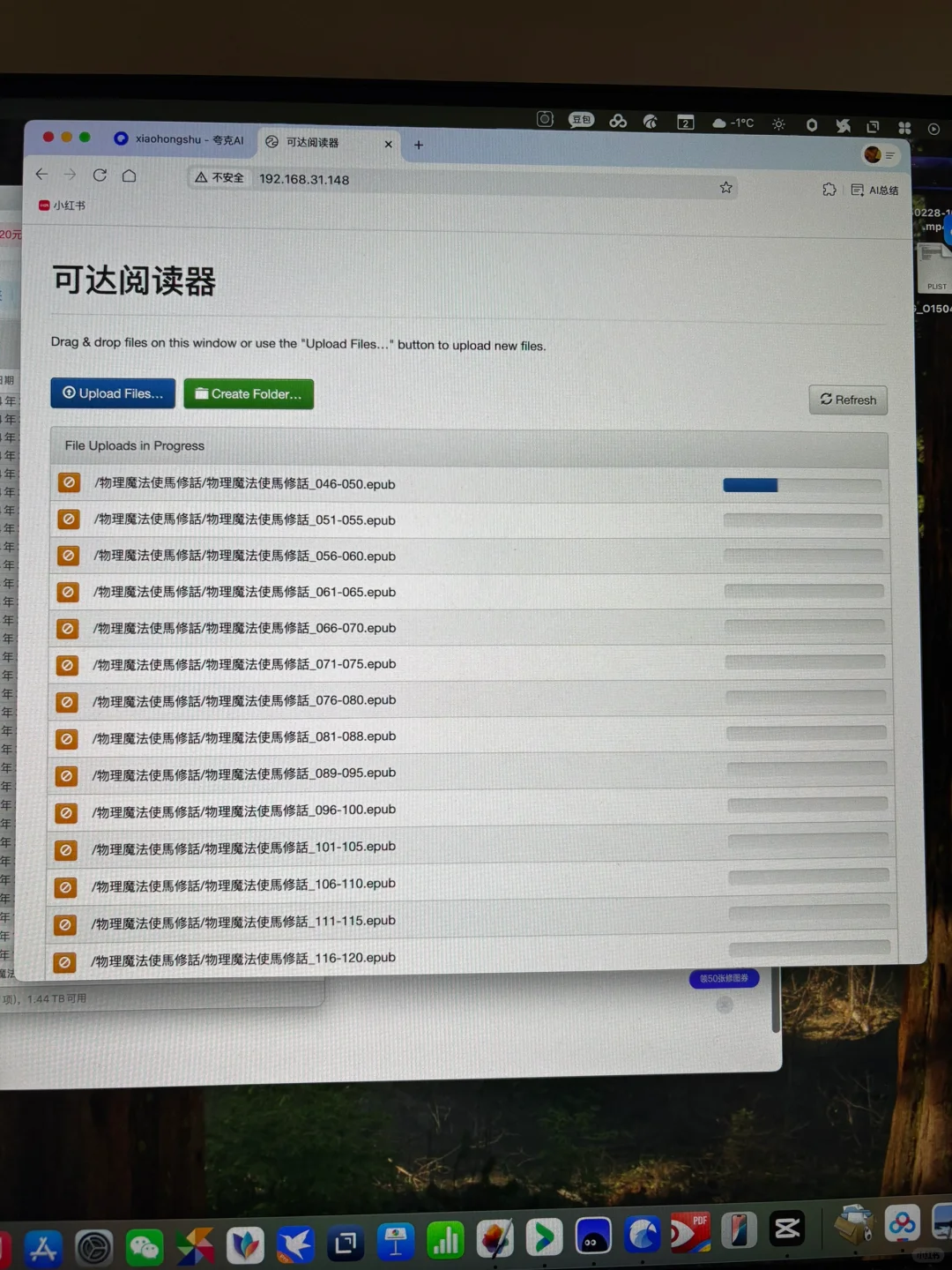Open PDF Expert from the Dock
The image size is (952, 1270).
689,1234
